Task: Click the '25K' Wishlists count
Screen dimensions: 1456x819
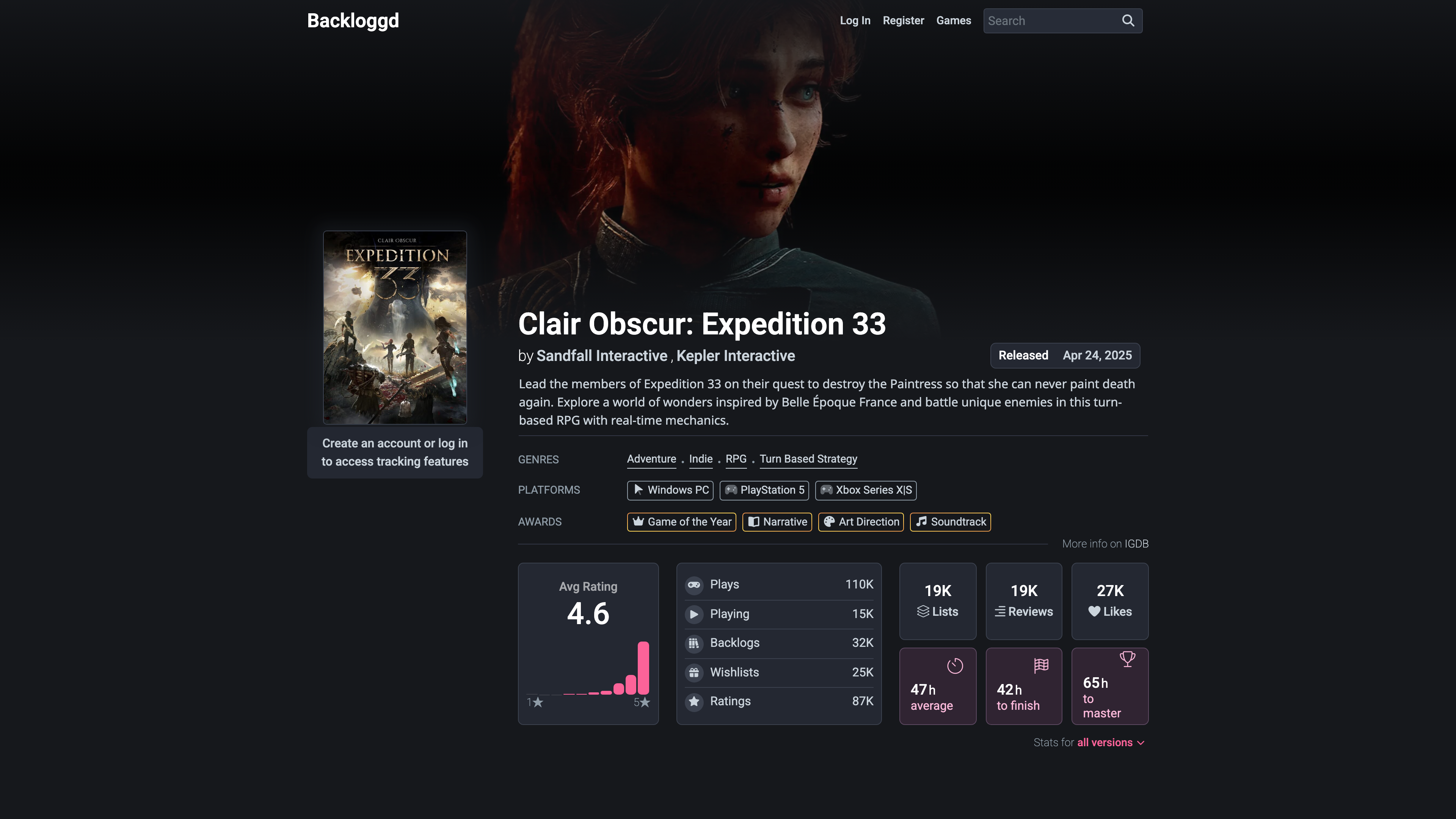Action: point(863,673)
